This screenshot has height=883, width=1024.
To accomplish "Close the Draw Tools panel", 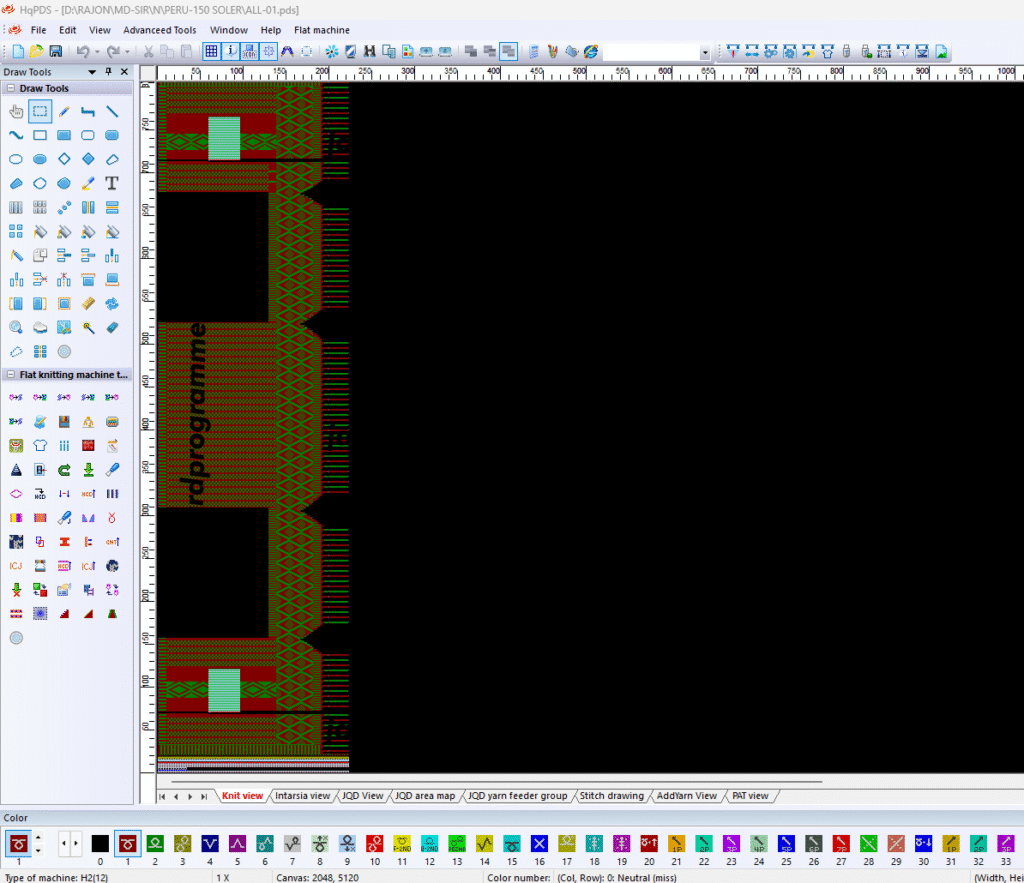I will [x=125, y=72].
